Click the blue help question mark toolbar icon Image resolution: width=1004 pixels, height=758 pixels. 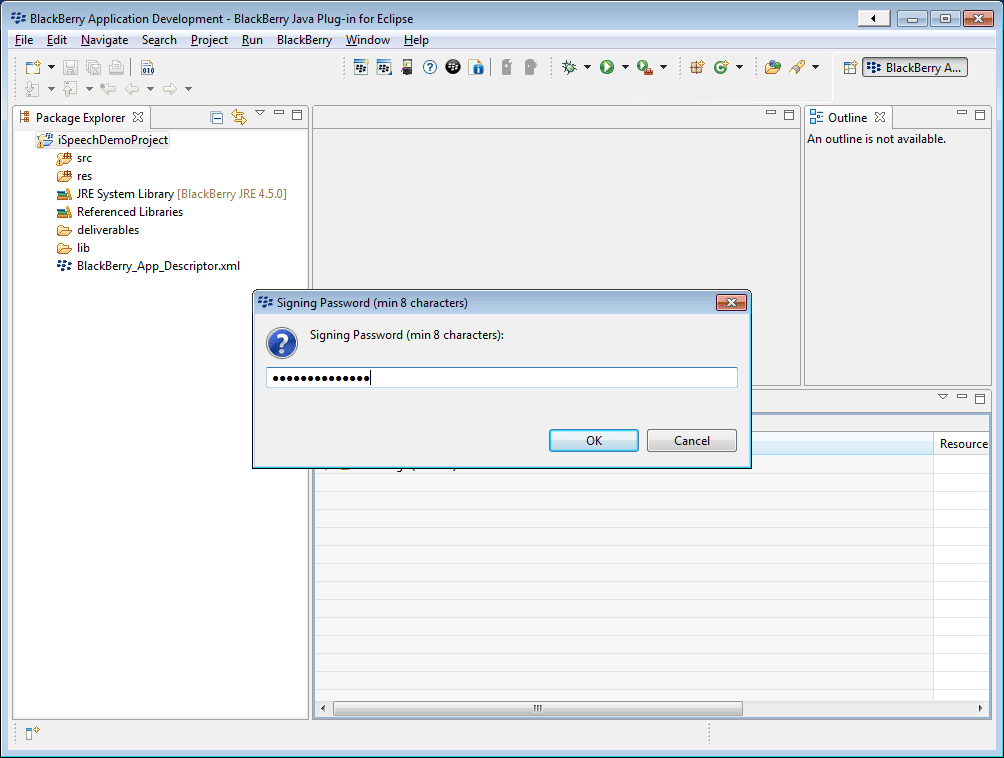click(x=429, y=67)
